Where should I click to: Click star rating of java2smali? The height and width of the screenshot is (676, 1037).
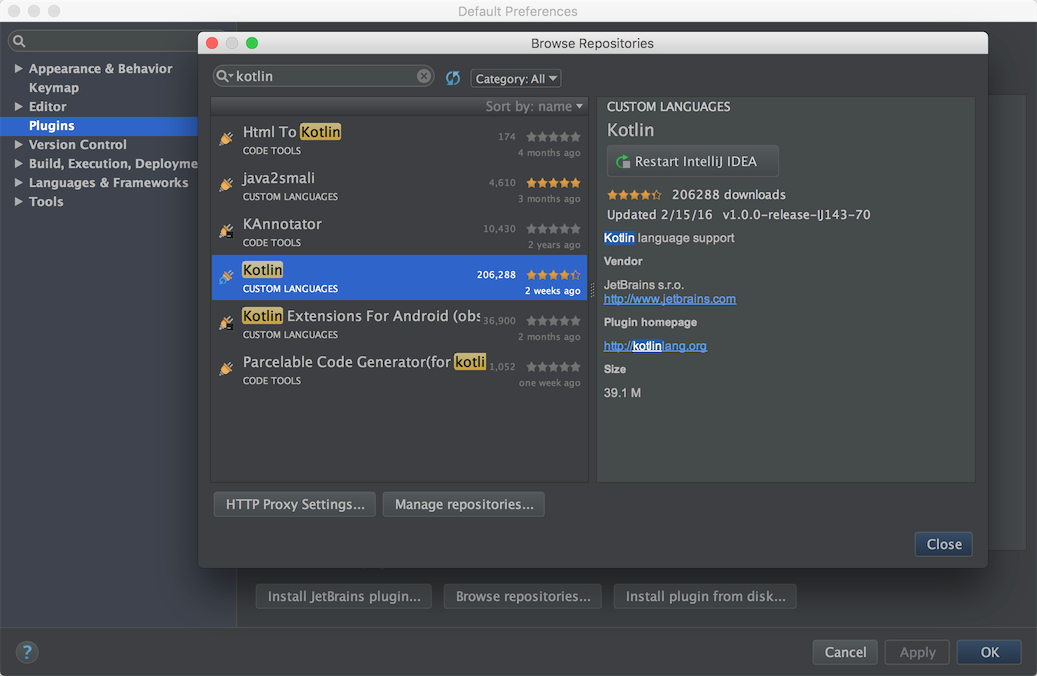pyautogui.click(x=554, y=183)
